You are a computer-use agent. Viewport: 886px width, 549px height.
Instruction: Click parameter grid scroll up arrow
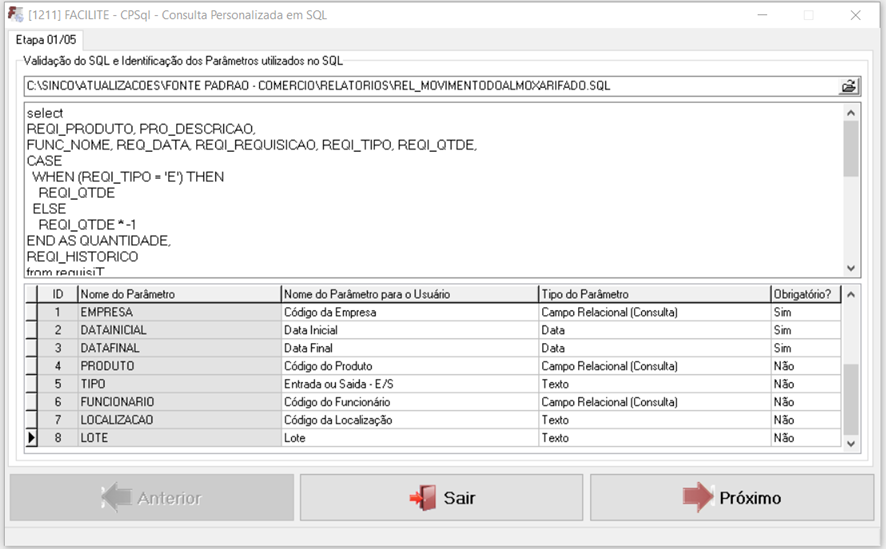pyautogui.click(x=851, y=294)
